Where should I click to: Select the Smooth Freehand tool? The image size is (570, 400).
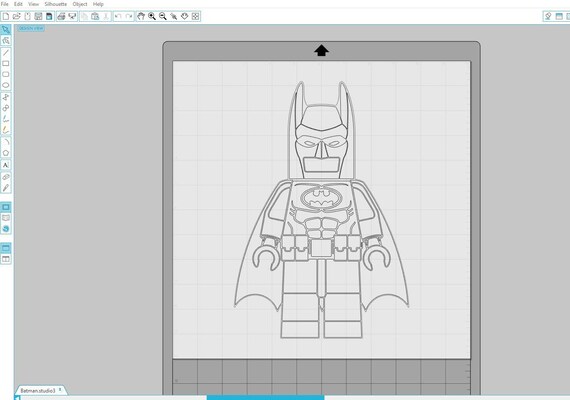click(6, 130)
